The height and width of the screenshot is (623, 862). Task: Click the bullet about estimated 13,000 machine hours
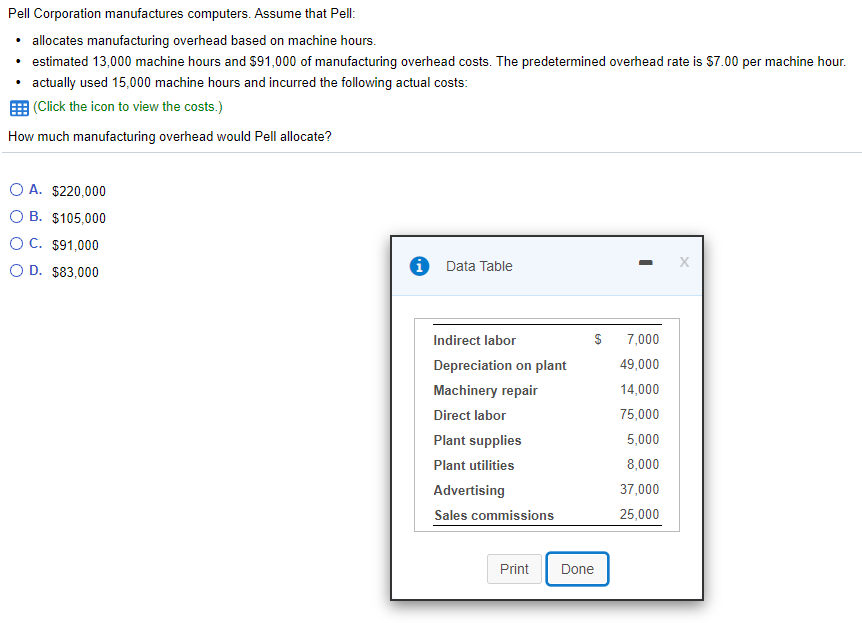coord(439,62)
